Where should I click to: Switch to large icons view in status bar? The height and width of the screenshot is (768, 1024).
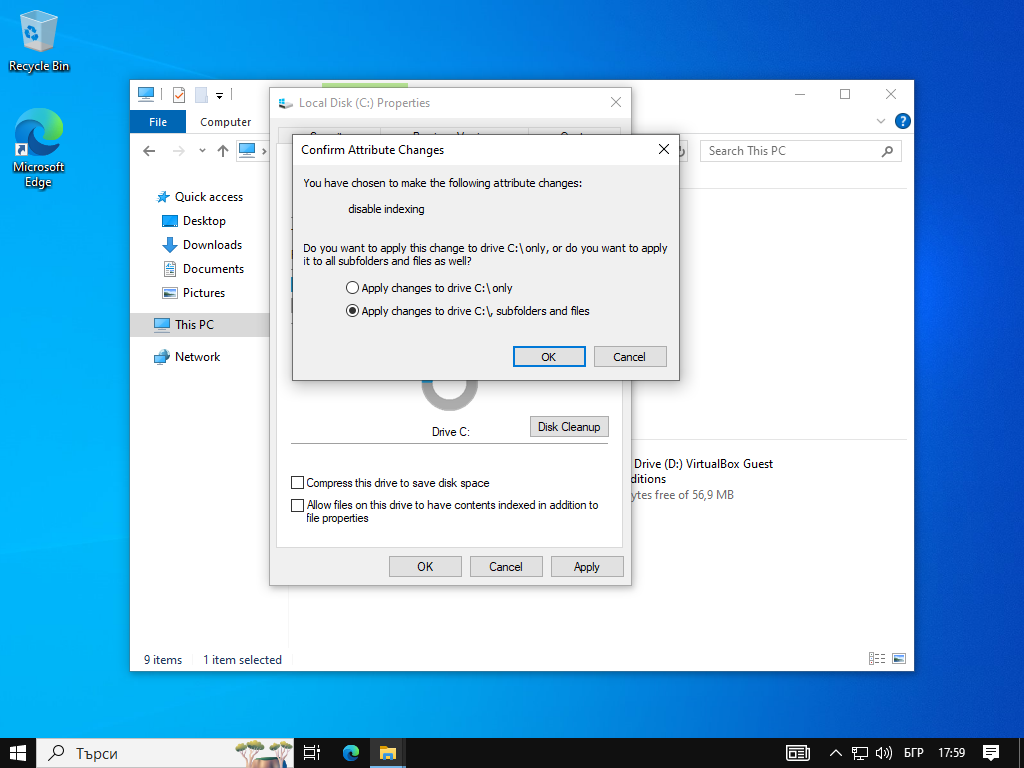[899, 659]
